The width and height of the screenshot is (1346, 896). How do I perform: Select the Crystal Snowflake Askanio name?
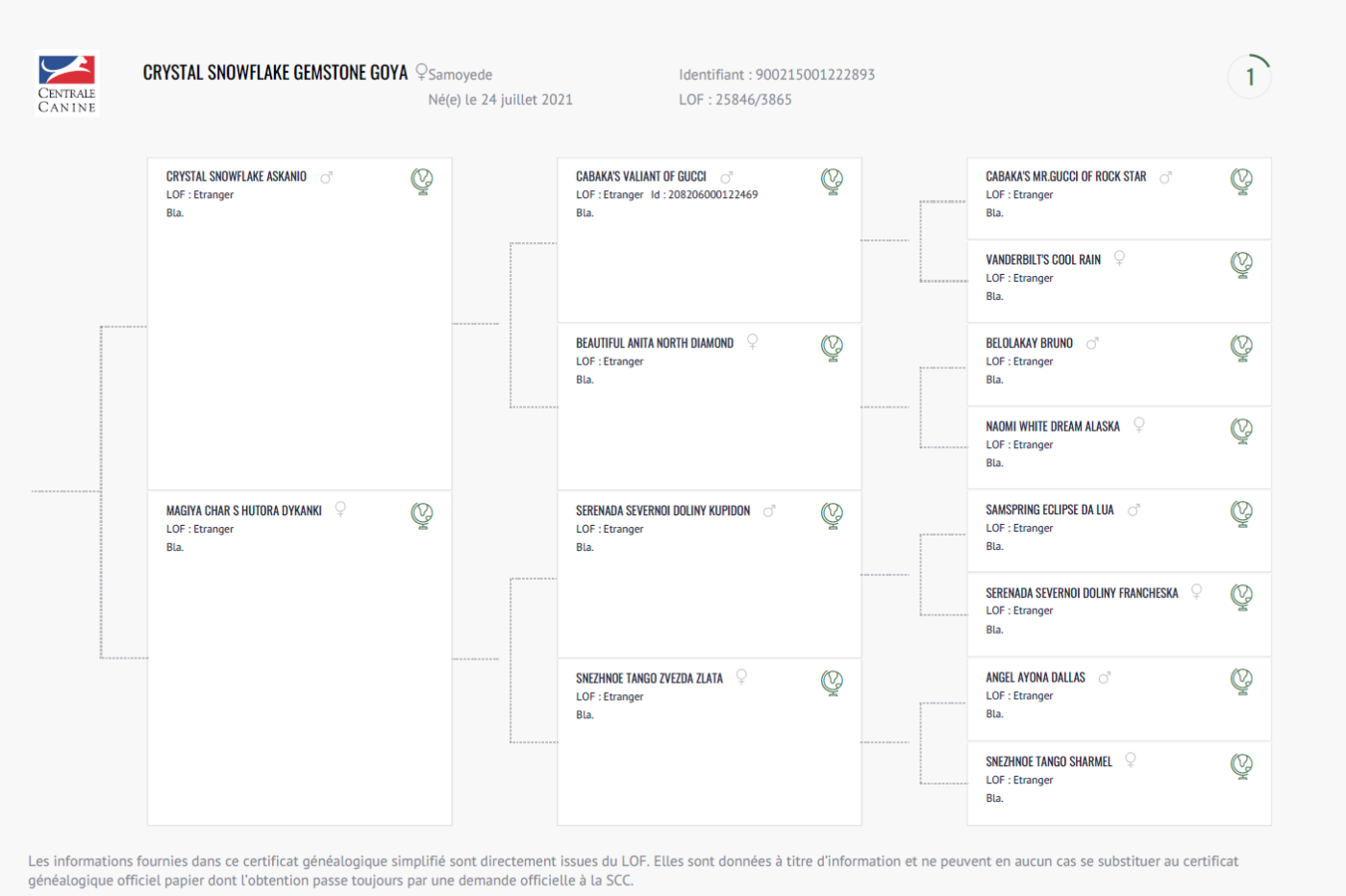coord(237,177)
